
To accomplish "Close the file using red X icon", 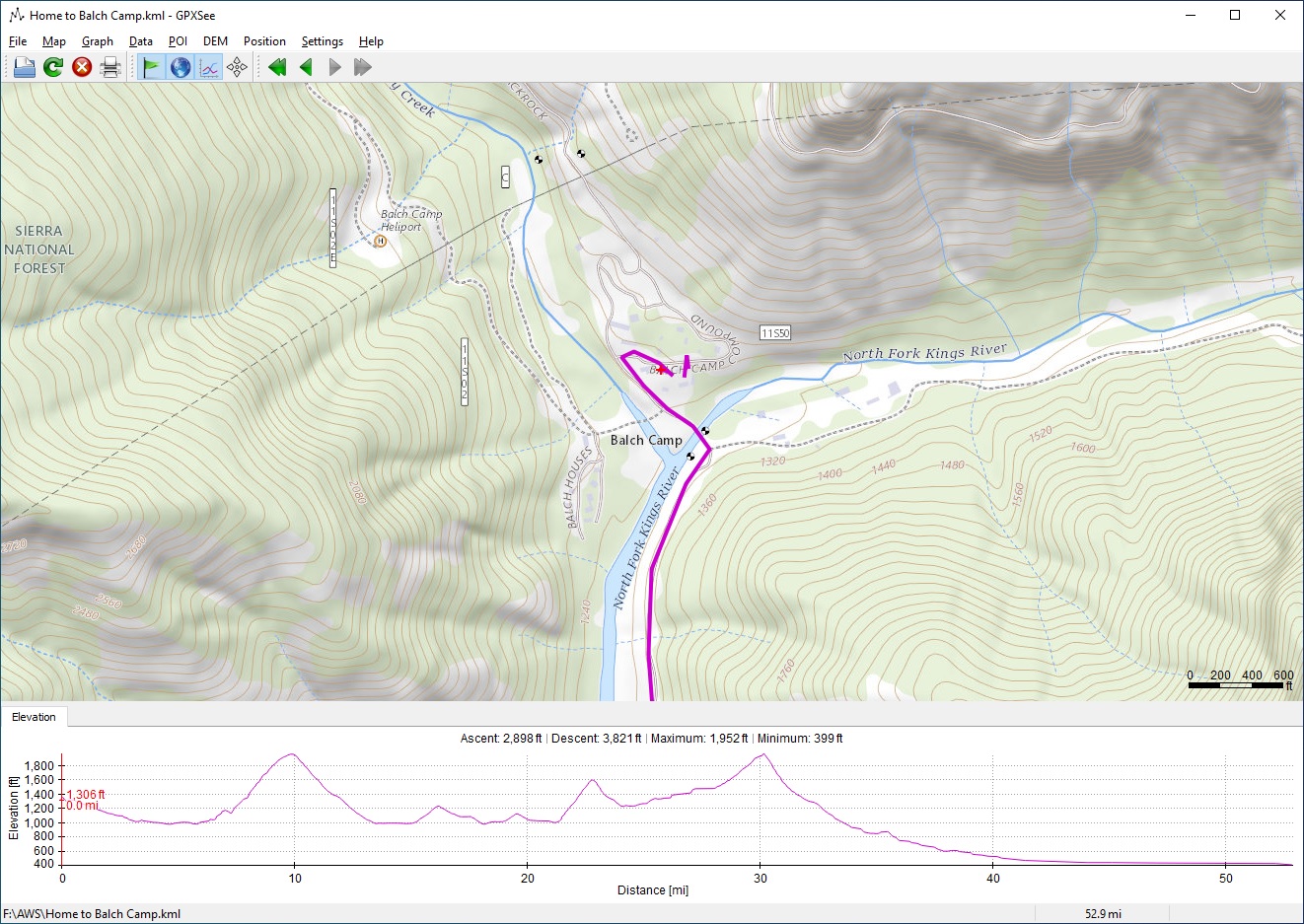I will click(x=82, y=67).
